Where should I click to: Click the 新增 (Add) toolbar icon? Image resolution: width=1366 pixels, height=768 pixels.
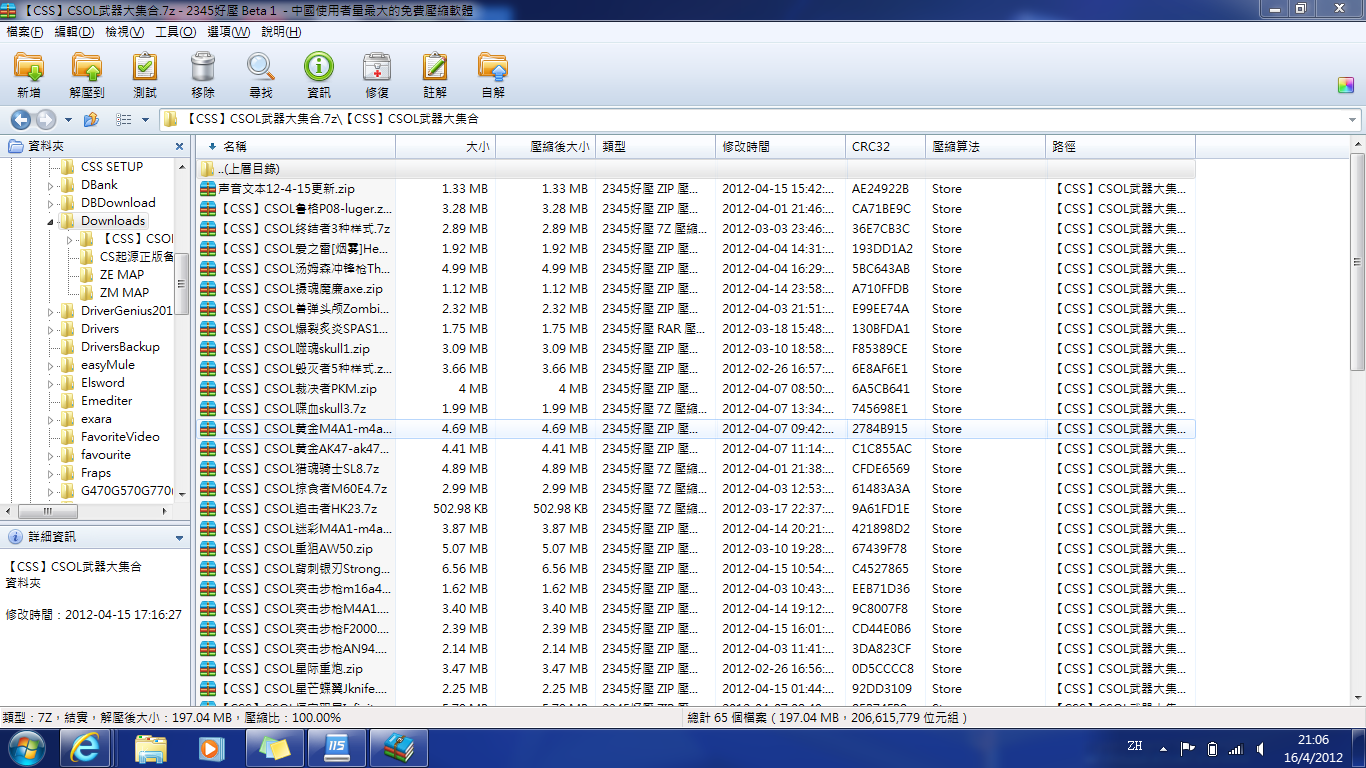[29, 67]
